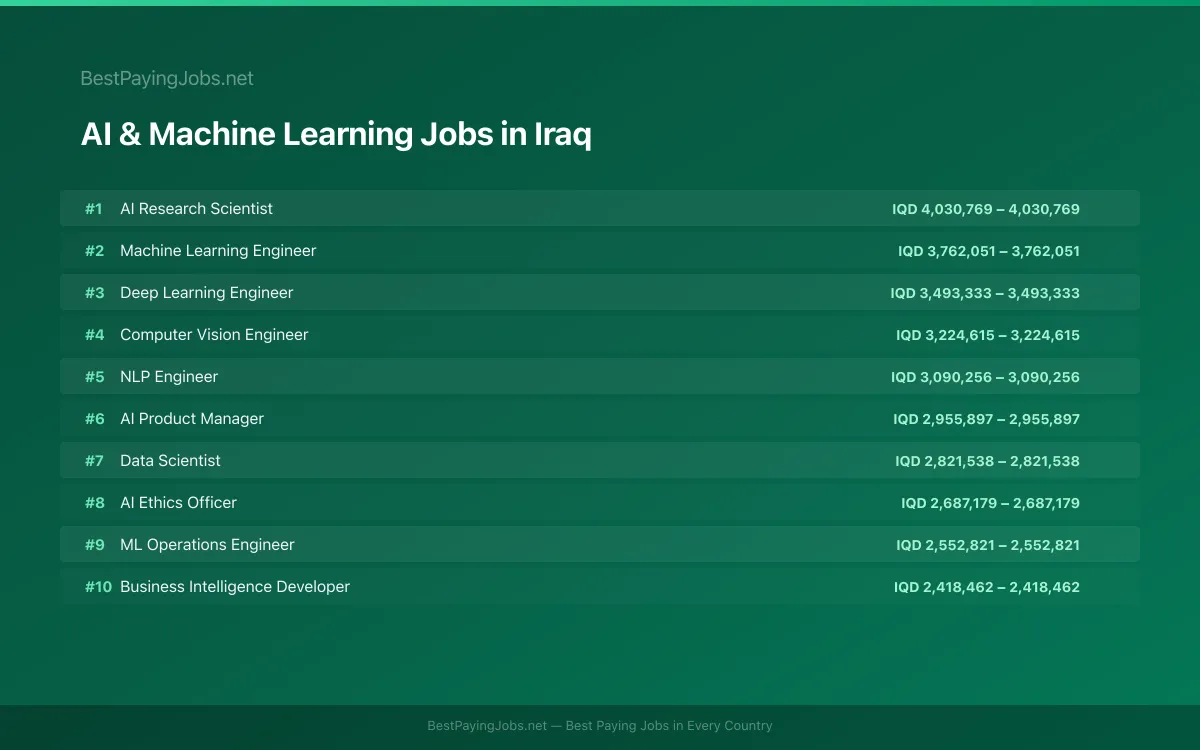Screen dimensions: 1200x750
Task: Click salary IQD 3,493,333 – 3,493,333
Action: (985, 293)
